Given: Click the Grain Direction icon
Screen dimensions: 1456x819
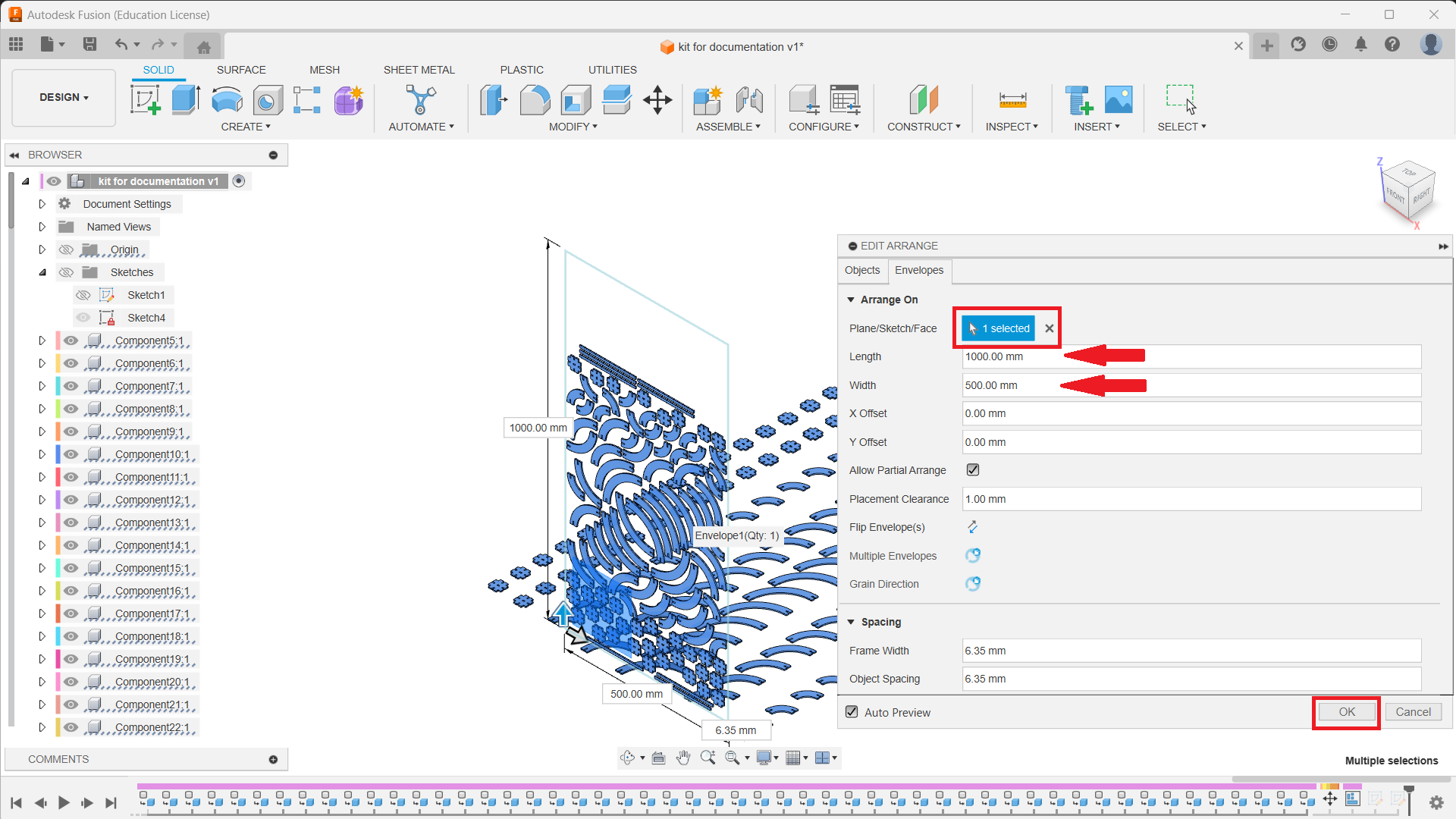Looking at the screenshot, I should 972,584.
